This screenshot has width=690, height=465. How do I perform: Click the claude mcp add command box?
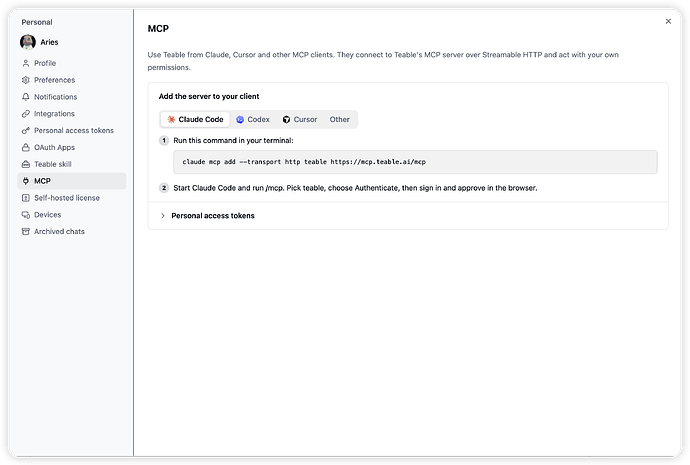click(415, 162)
